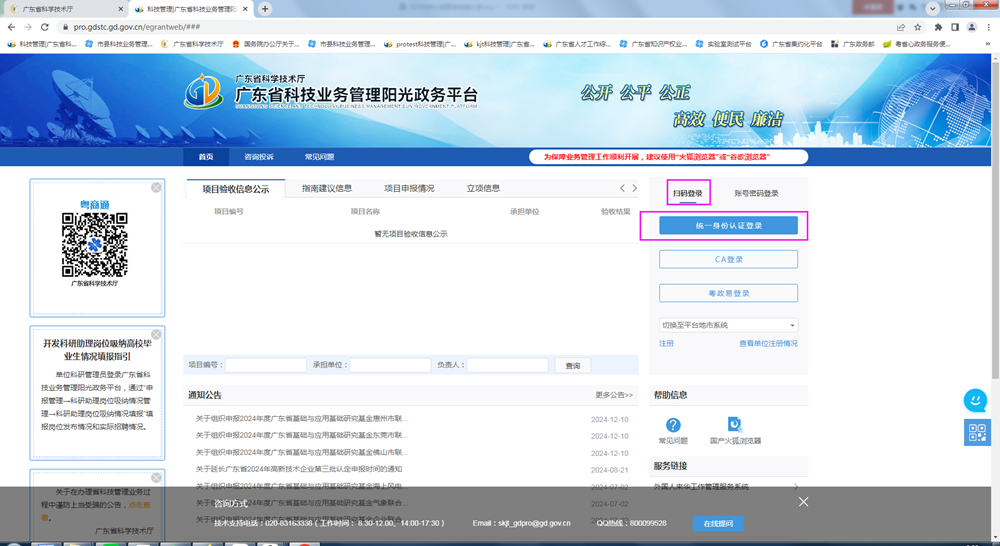The image size is (1000, 546).
Task: Click next arrow in announcement tabs
Action: [635, 188]
